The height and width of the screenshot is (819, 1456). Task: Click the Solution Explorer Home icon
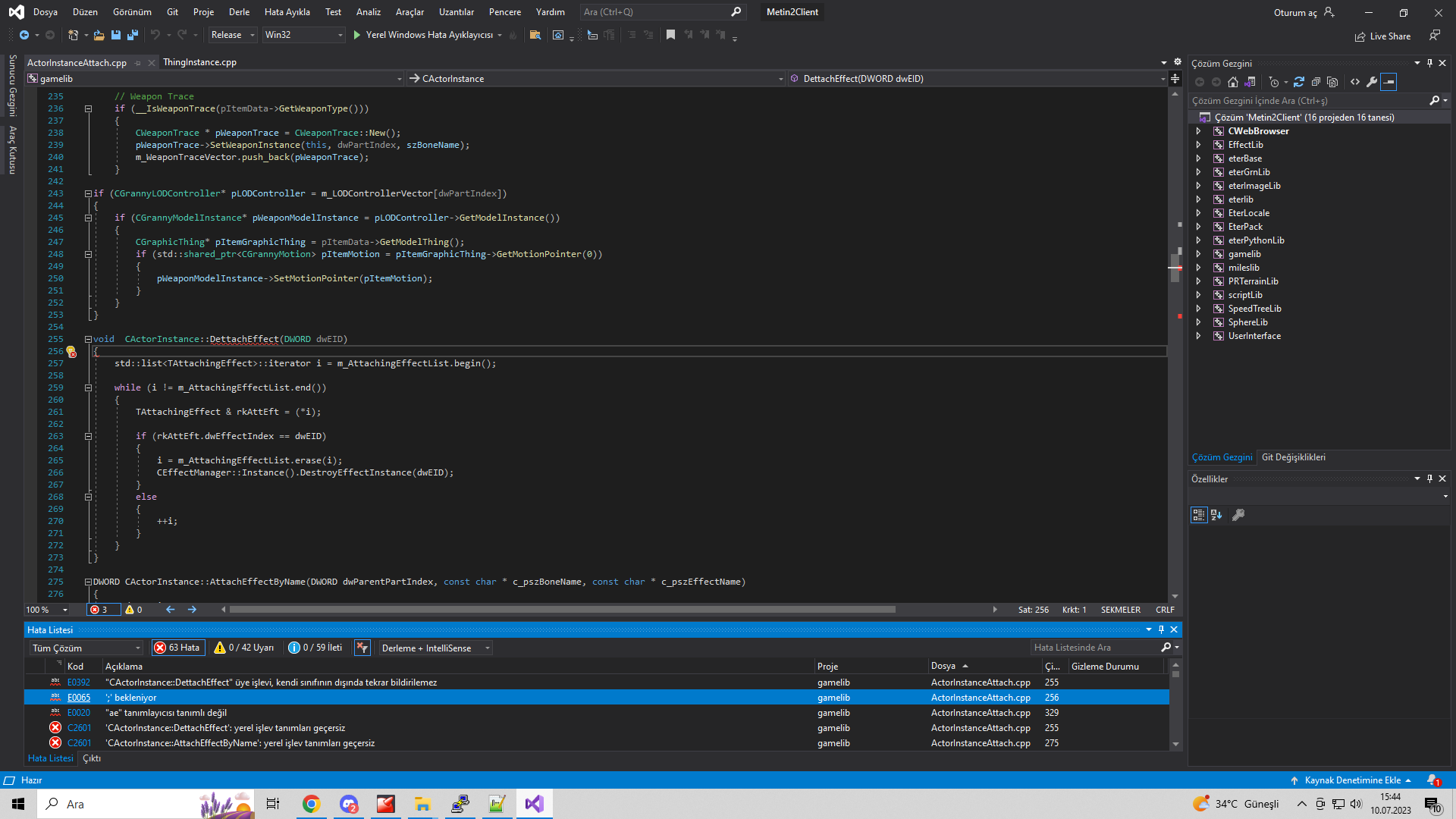1233,82
